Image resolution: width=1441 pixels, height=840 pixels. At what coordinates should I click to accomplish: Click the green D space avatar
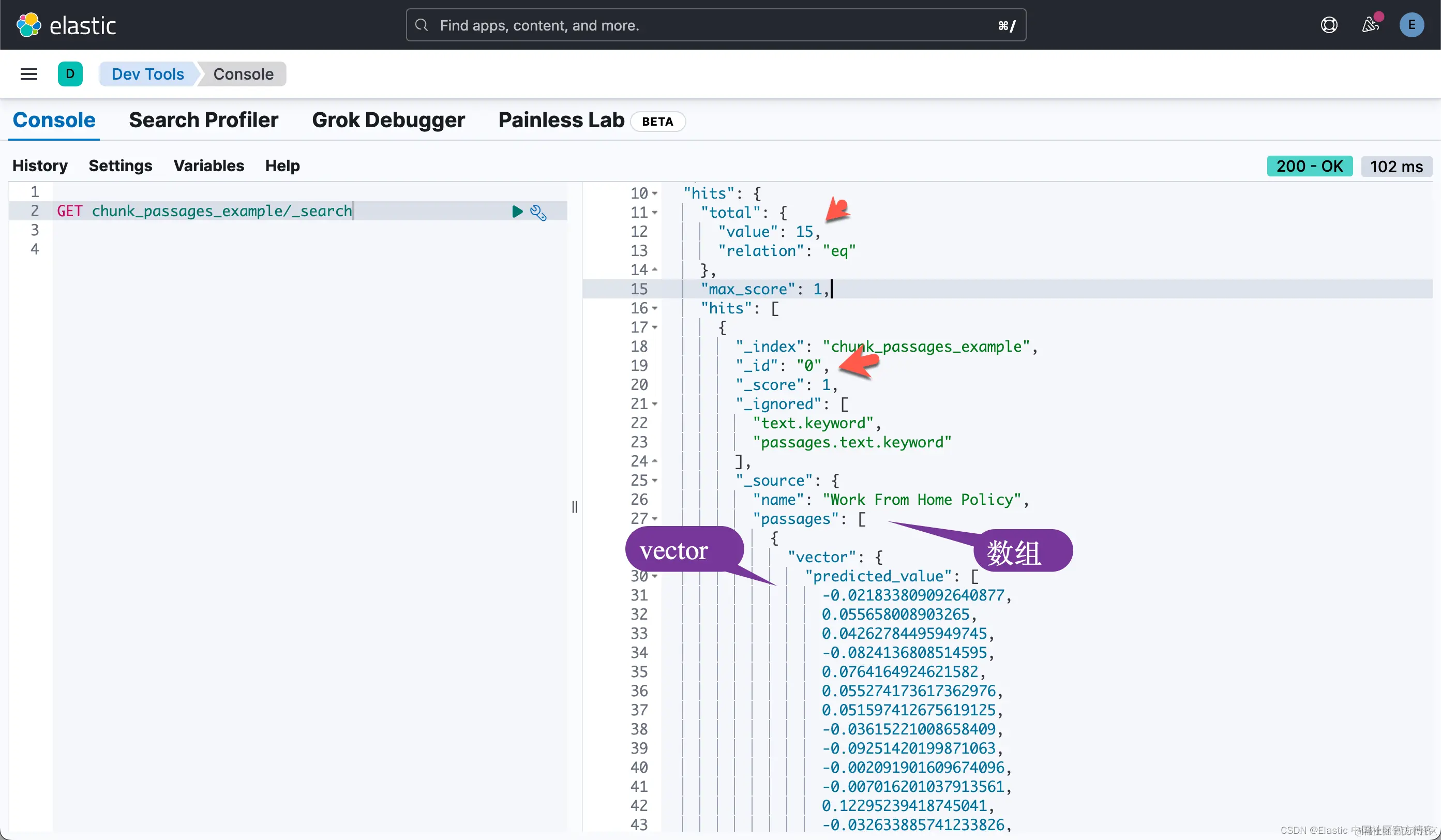70,74
